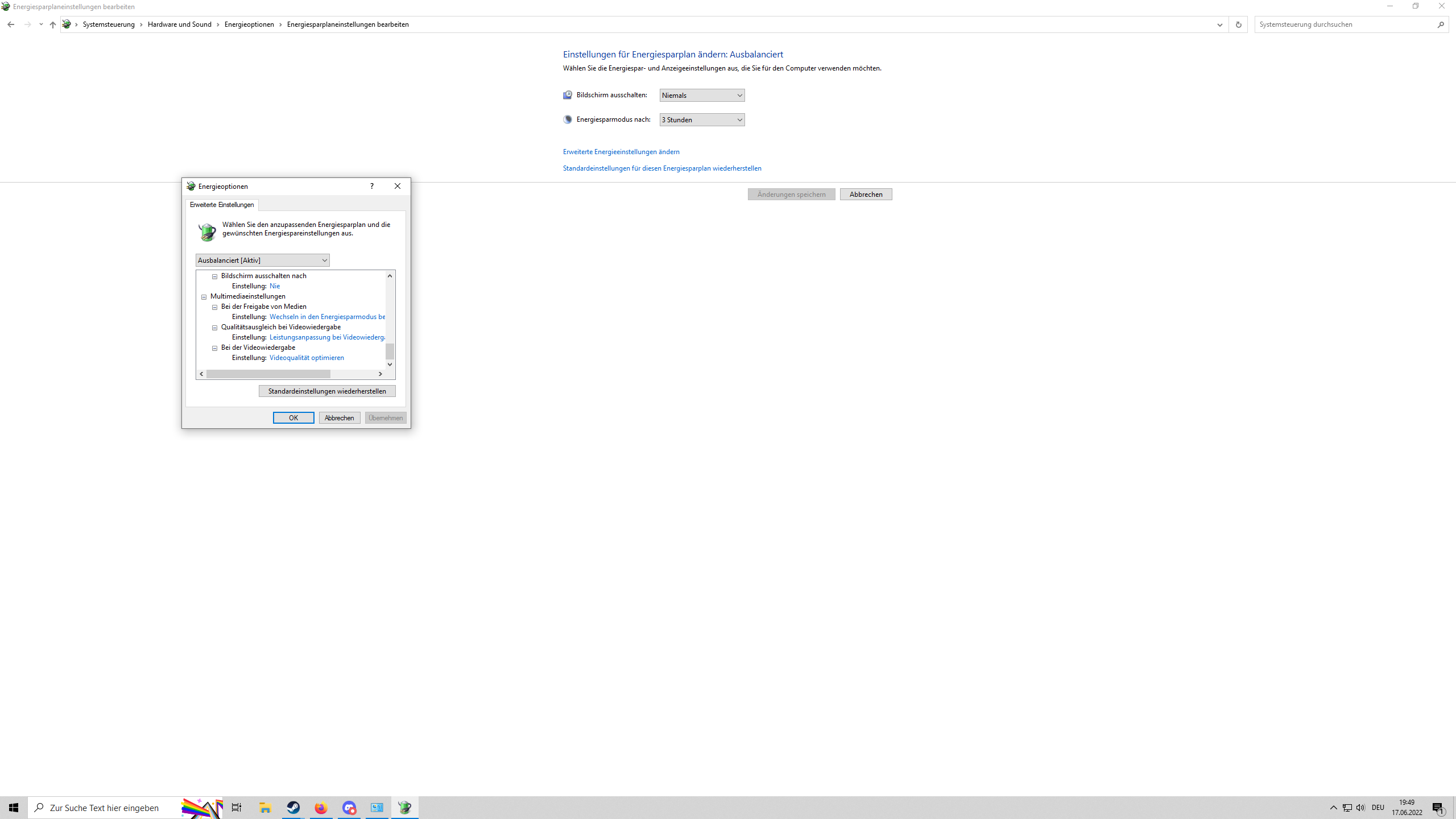Image resolution: width=1456 pixels, height=819 pixels.
Task: Click the search magnifier icon
Action: tap(1441, 24)
